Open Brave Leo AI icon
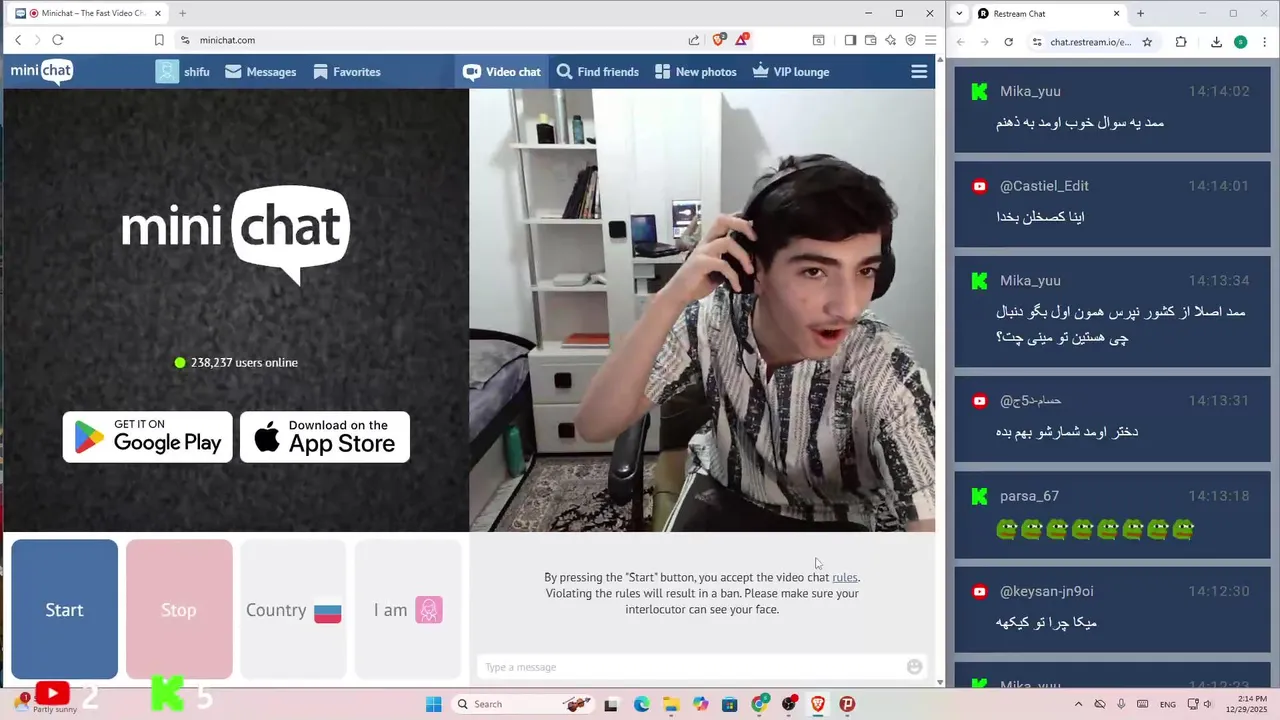 891,40
